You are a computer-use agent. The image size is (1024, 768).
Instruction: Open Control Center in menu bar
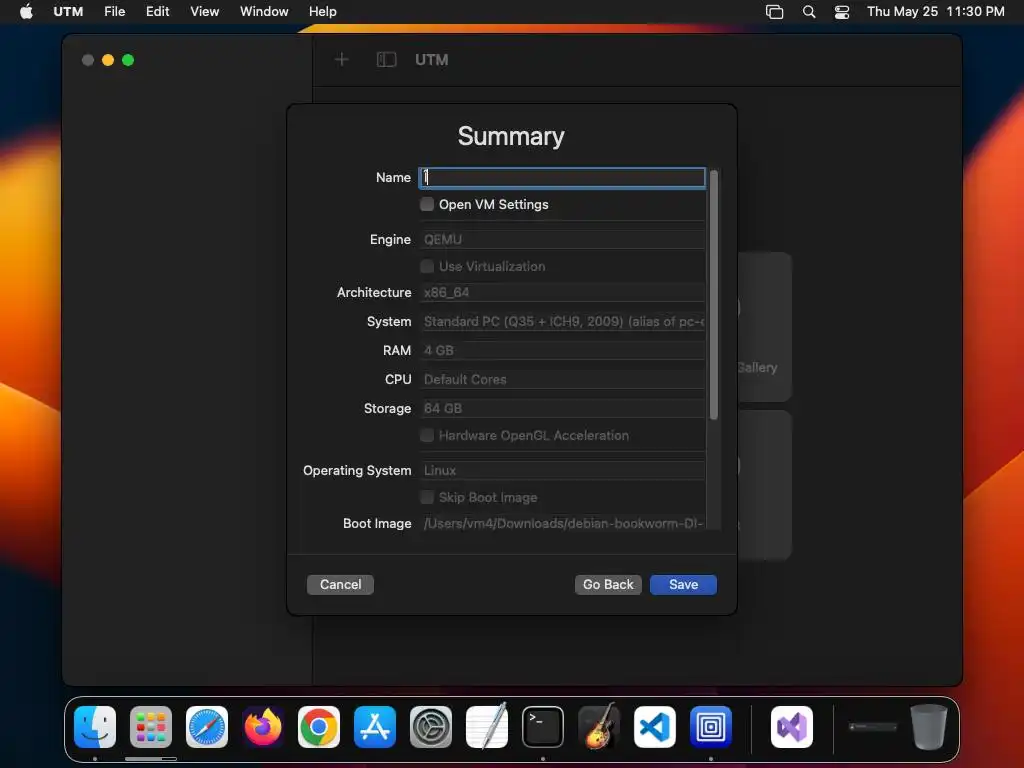pyautogui.click(x=842, y=12)
